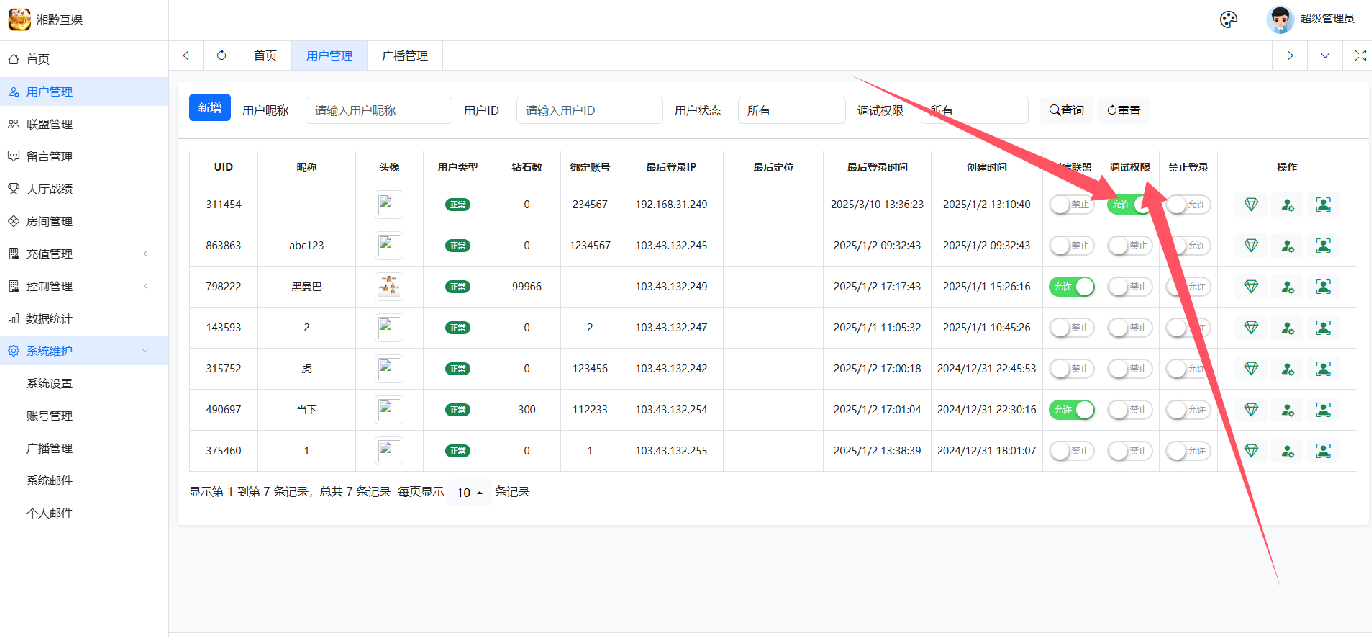Viewport: 1372px width, 637px height.
Task: Open the 用户状态 dropdown showing 所有
Action: (x=791, y=109)
